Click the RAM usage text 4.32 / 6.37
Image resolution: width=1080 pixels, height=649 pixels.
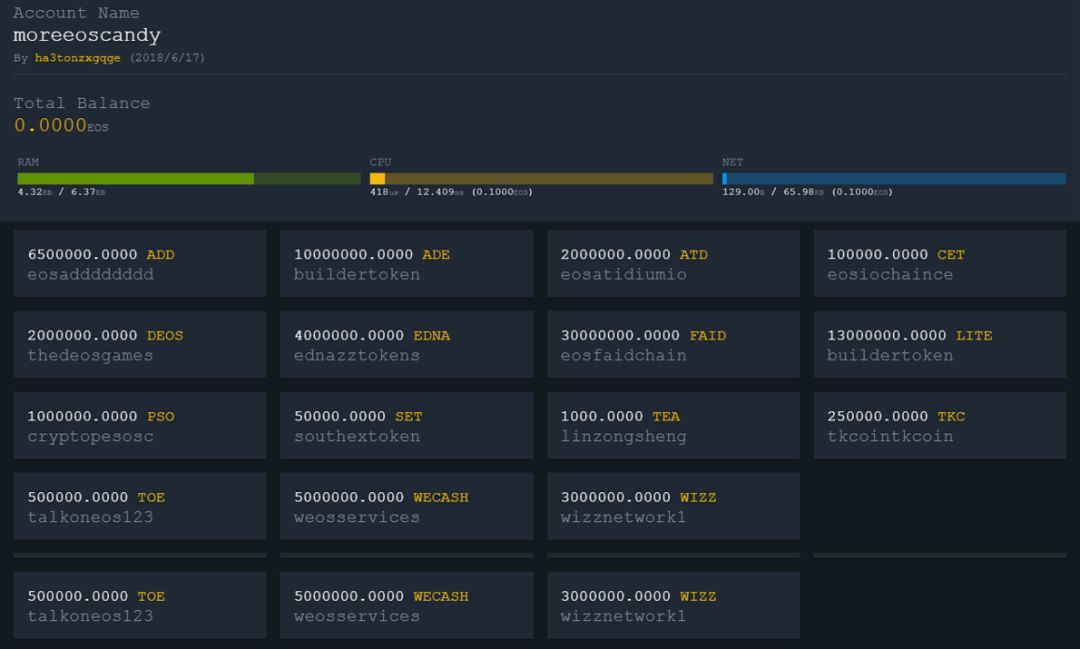click(x=61, y=192)
